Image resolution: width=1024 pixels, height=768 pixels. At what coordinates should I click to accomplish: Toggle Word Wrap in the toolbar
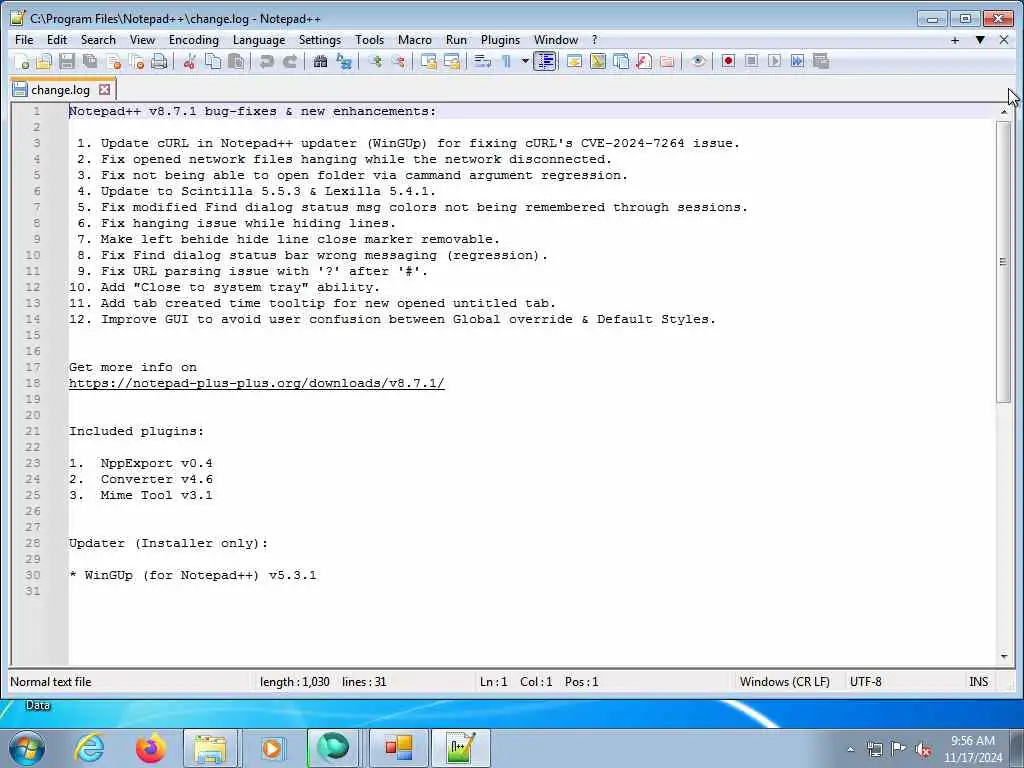pyautogui.click(x=483, y=61)
